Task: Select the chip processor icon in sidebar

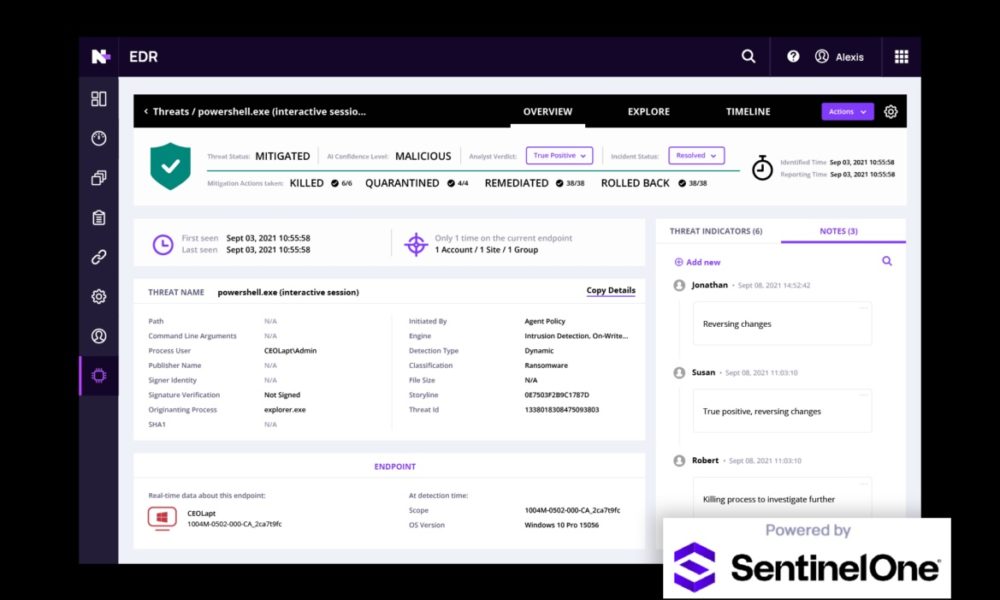Action: 99,376
